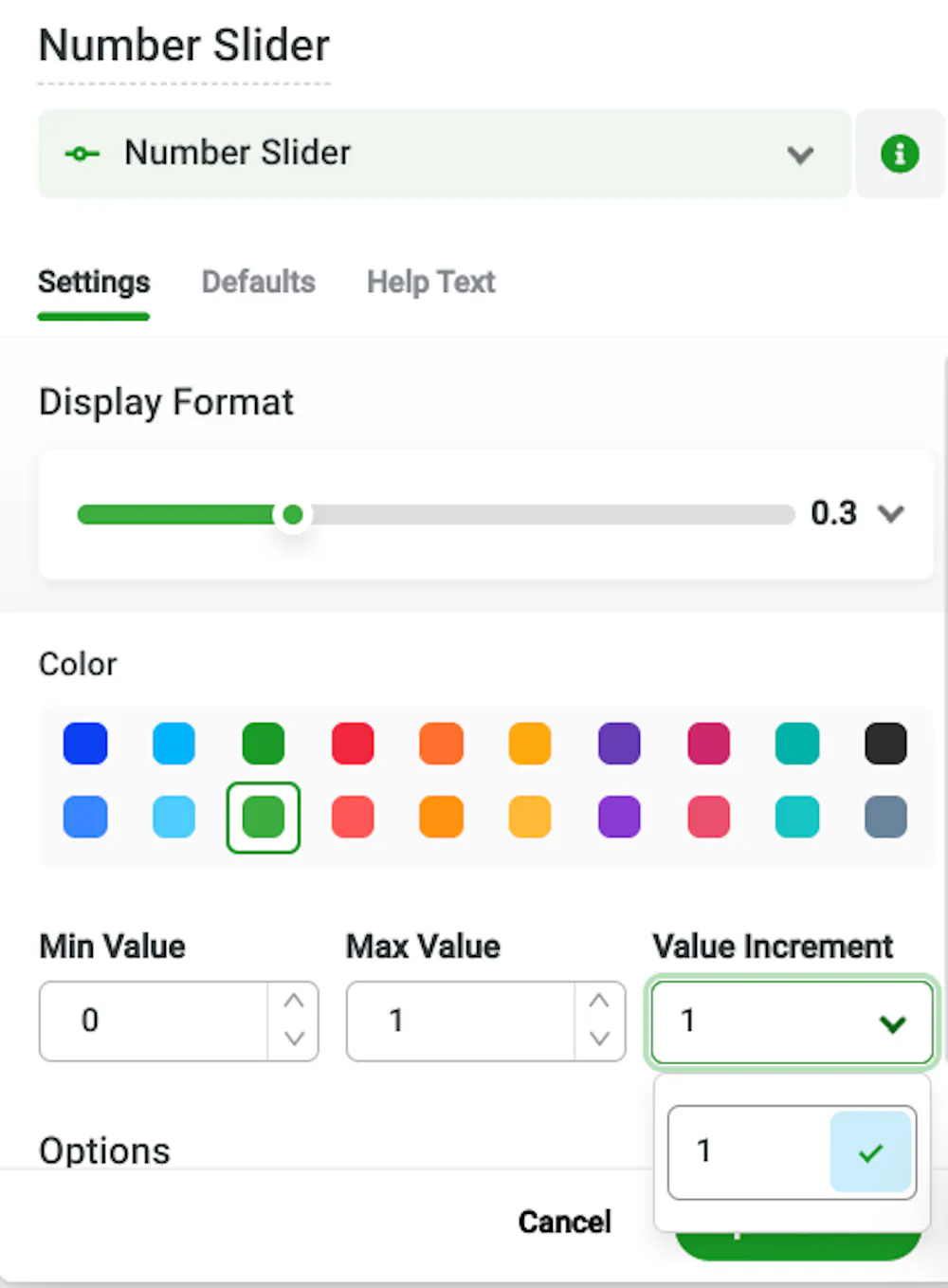Click the green info icon
The height and width of the screenshot is (1288, 948).
click(899, 154)
